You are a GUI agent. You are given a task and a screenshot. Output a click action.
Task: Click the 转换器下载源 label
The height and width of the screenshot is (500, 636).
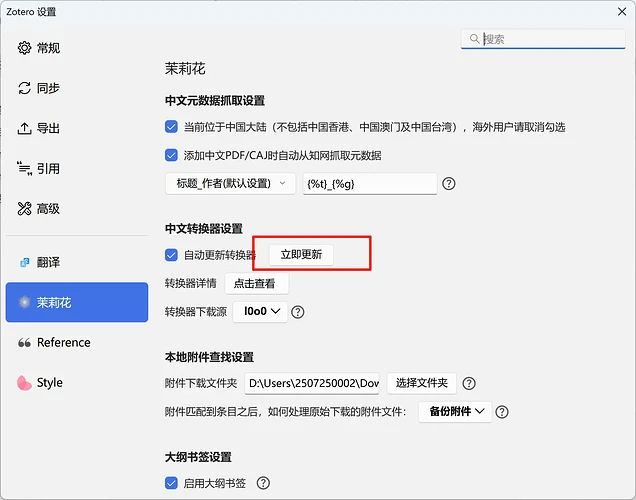196,312
